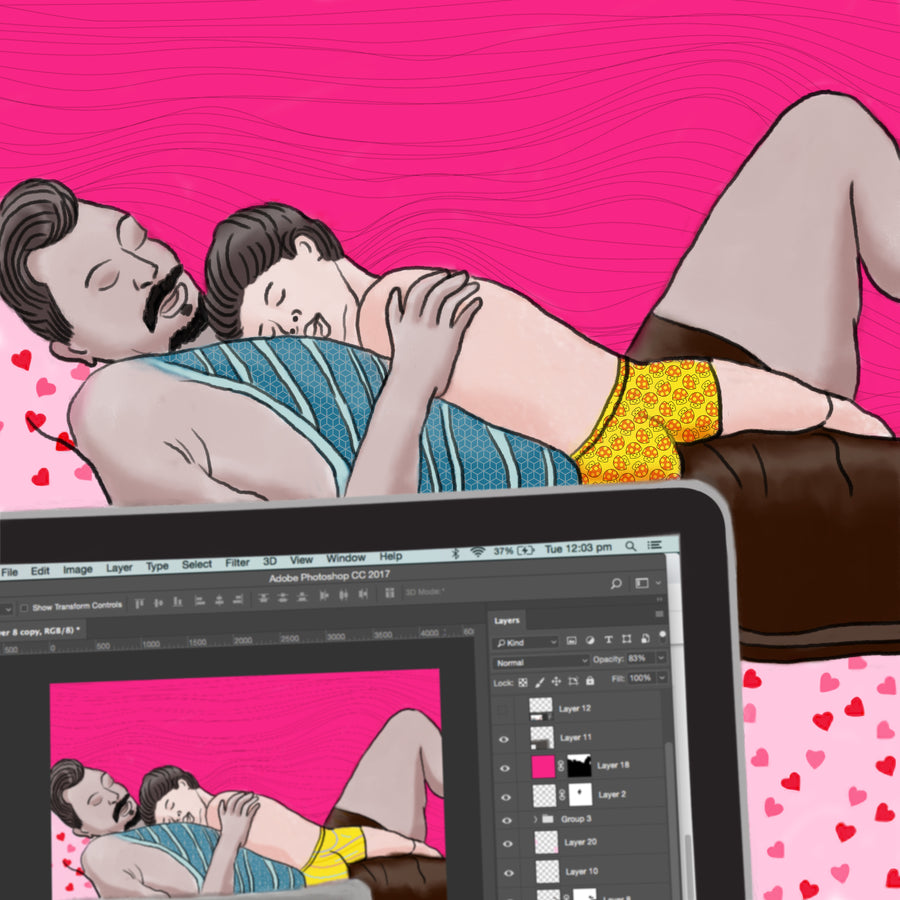
Task: Open the Window menu
Action: (x=346, y=558)
